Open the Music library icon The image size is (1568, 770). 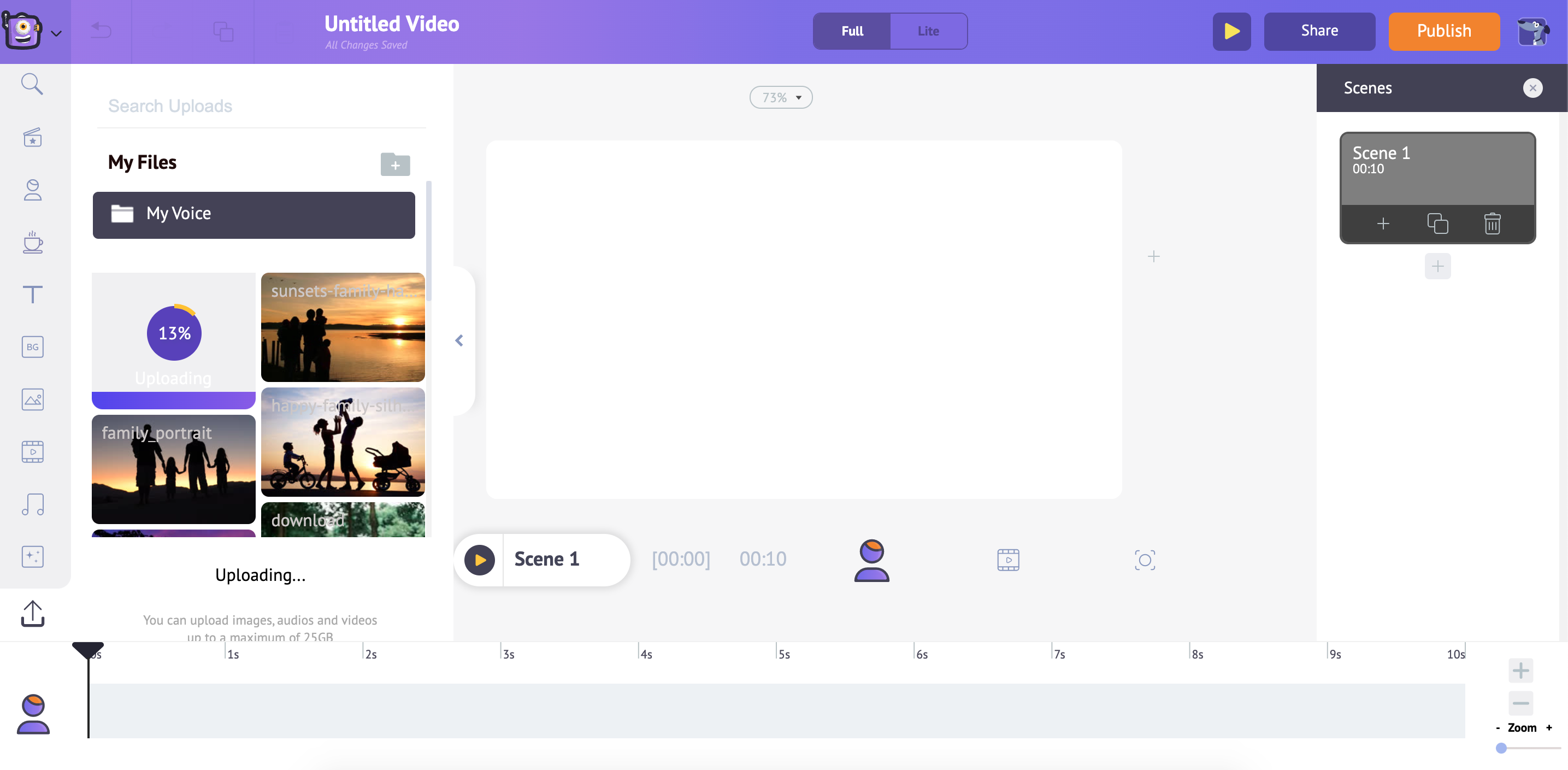pyautogui.click(x=32, y=504)
